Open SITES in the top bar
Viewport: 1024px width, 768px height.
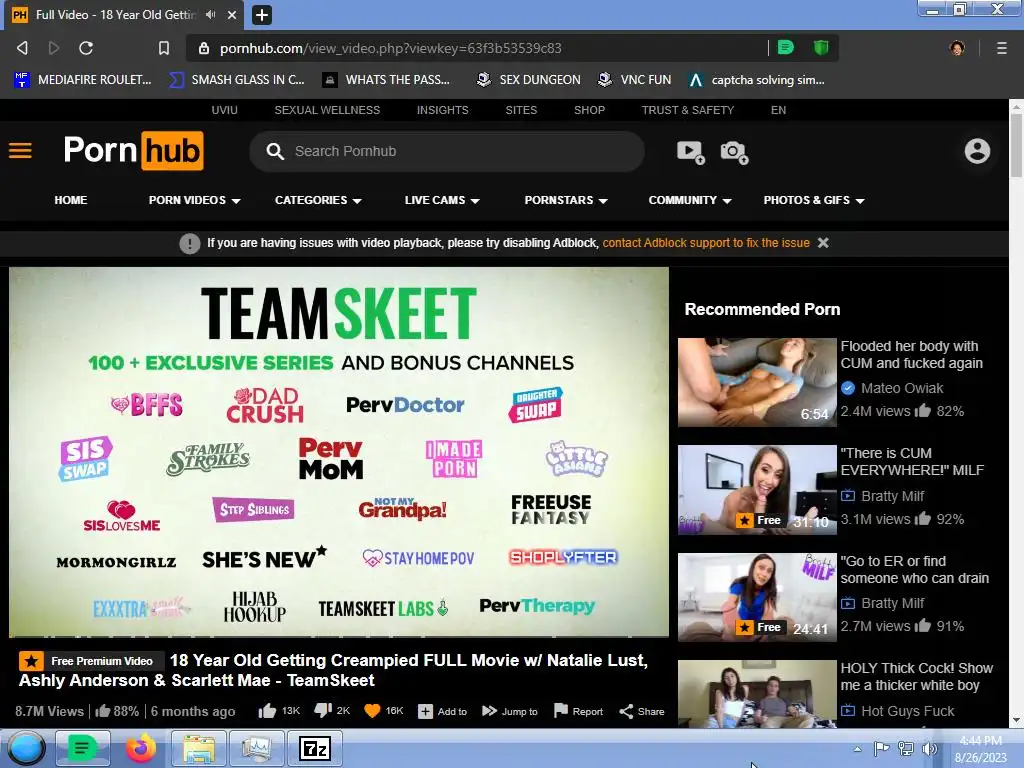521,110
